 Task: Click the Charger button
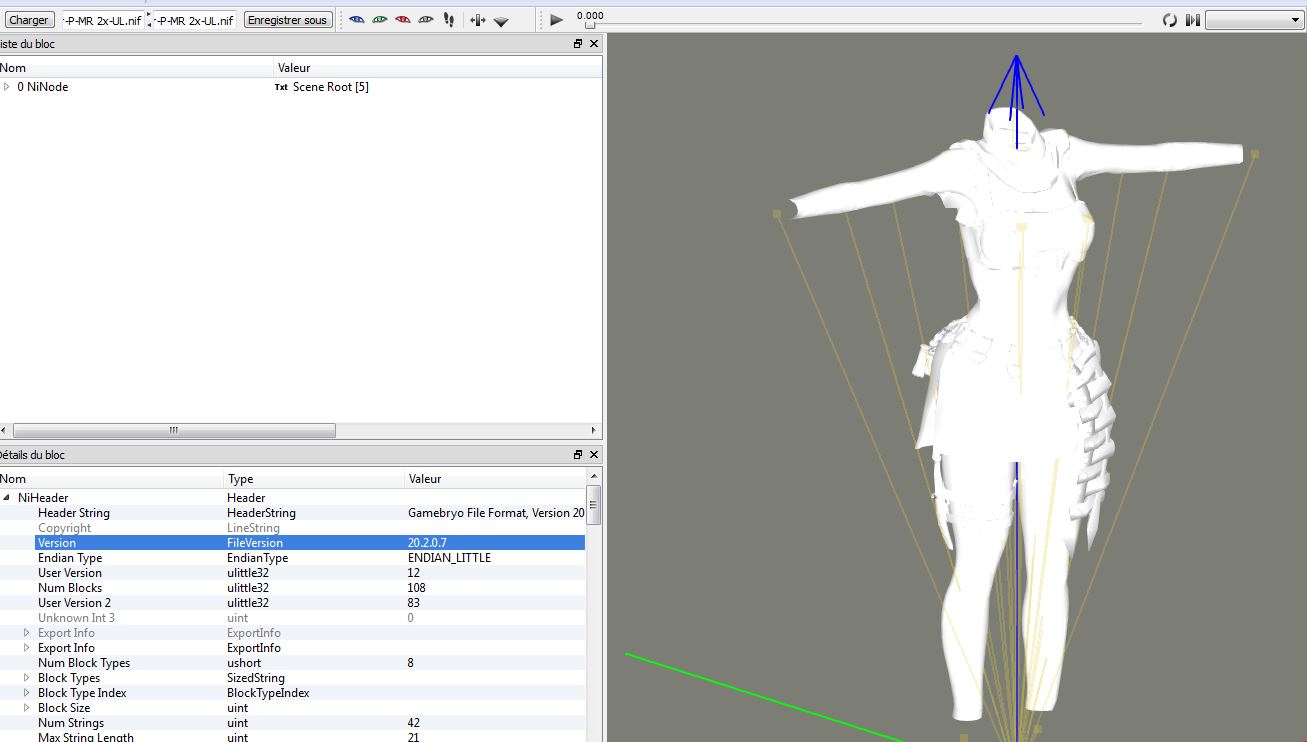[x=29, y=20]
